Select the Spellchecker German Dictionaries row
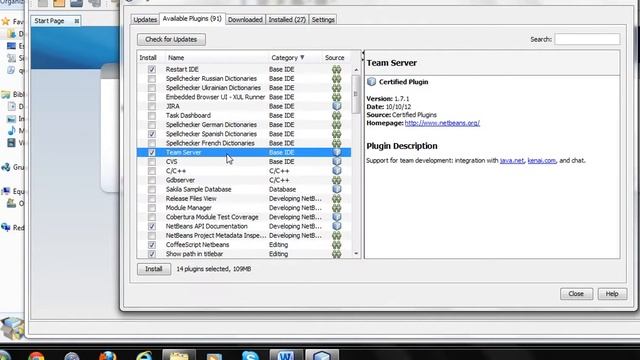The width and height of the screenshot is (640, 360). coord(244,124)
